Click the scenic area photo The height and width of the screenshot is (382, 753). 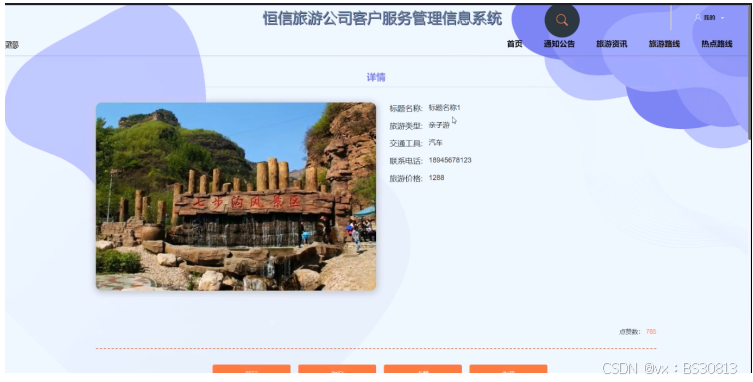(x=236, y=196)
